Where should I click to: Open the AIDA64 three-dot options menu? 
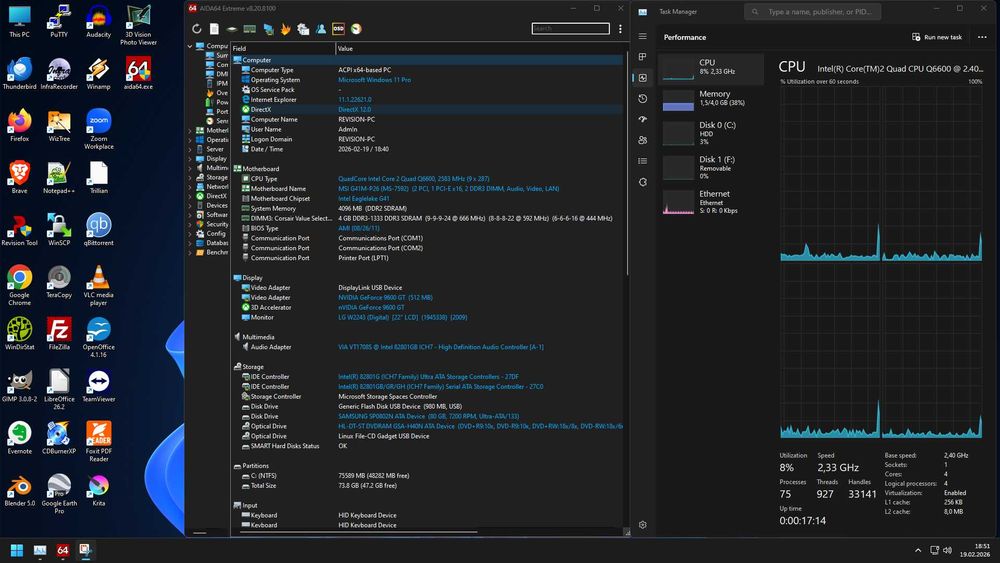point(620,29)
